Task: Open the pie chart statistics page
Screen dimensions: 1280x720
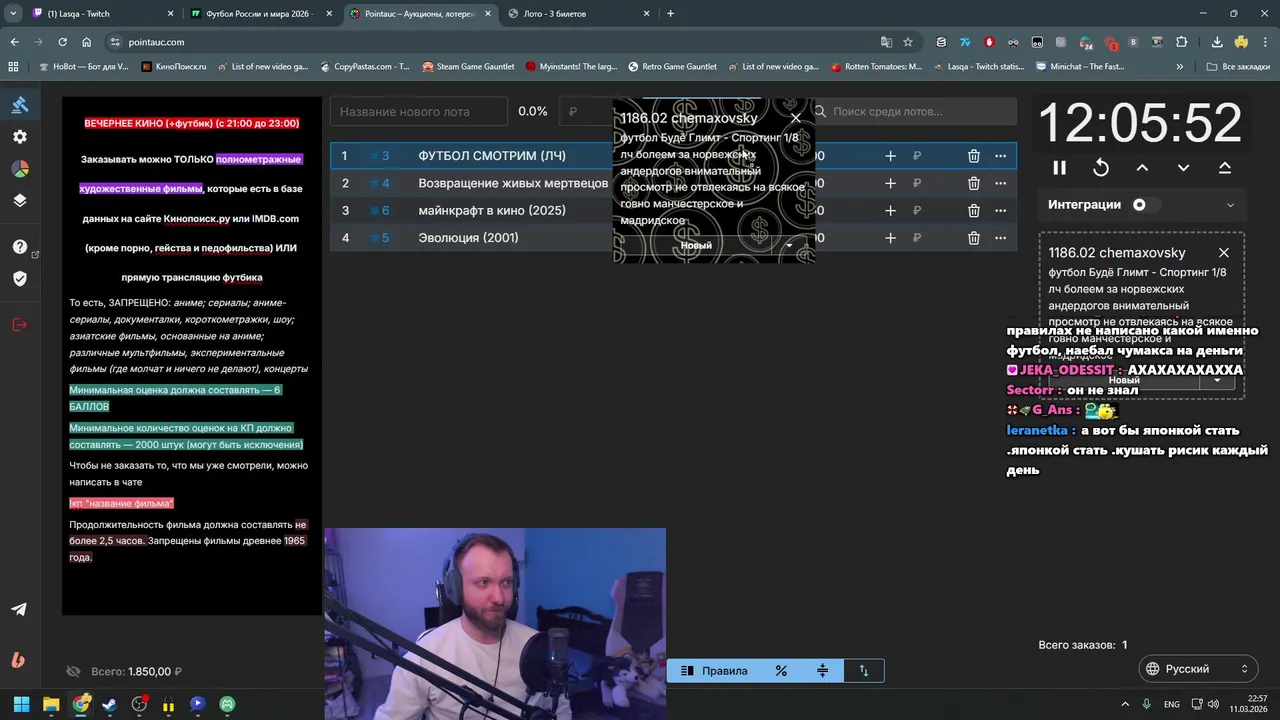Action: (x=19, y=168)
